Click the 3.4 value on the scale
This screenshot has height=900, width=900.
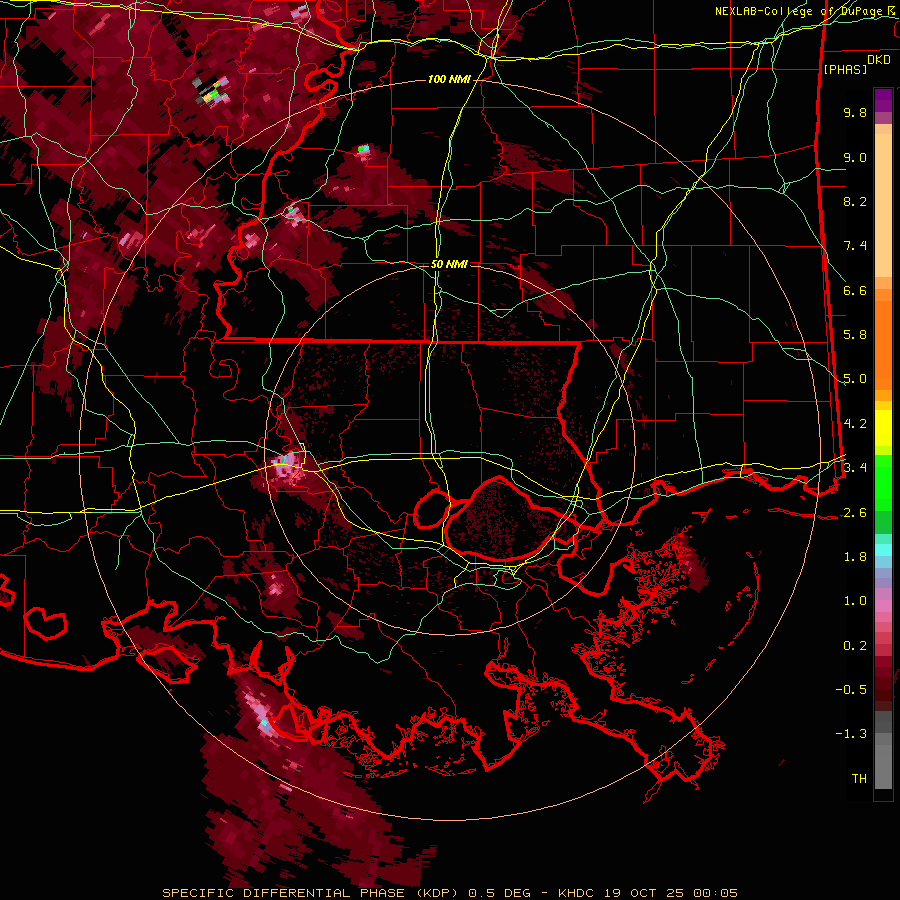[x=855, y=468]
